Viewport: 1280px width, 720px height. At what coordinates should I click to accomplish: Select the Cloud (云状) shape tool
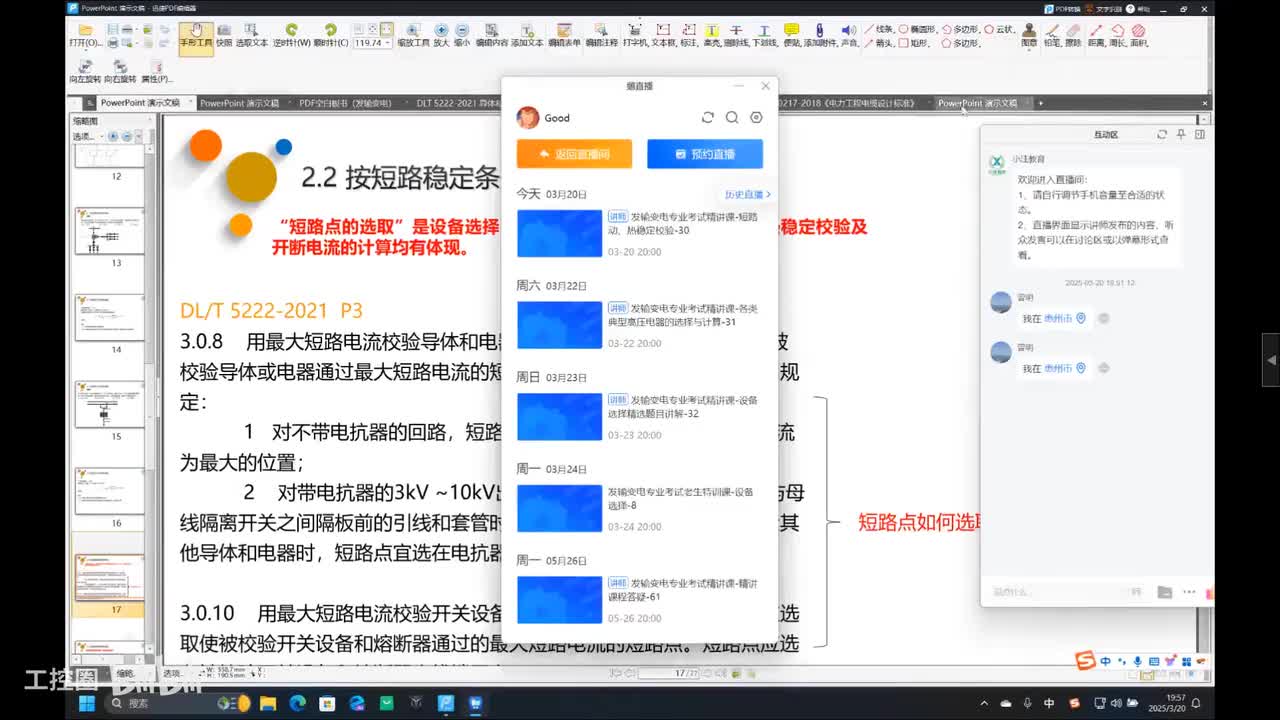point(998,29)
